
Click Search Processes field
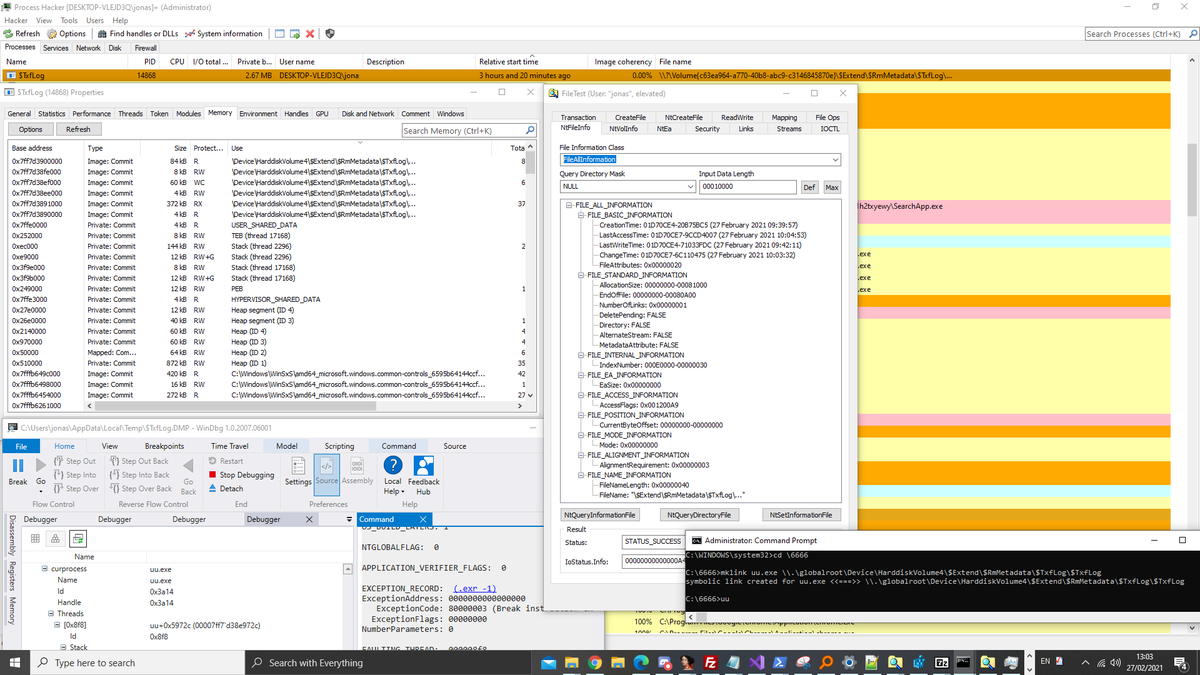[x=1140, y=34]
